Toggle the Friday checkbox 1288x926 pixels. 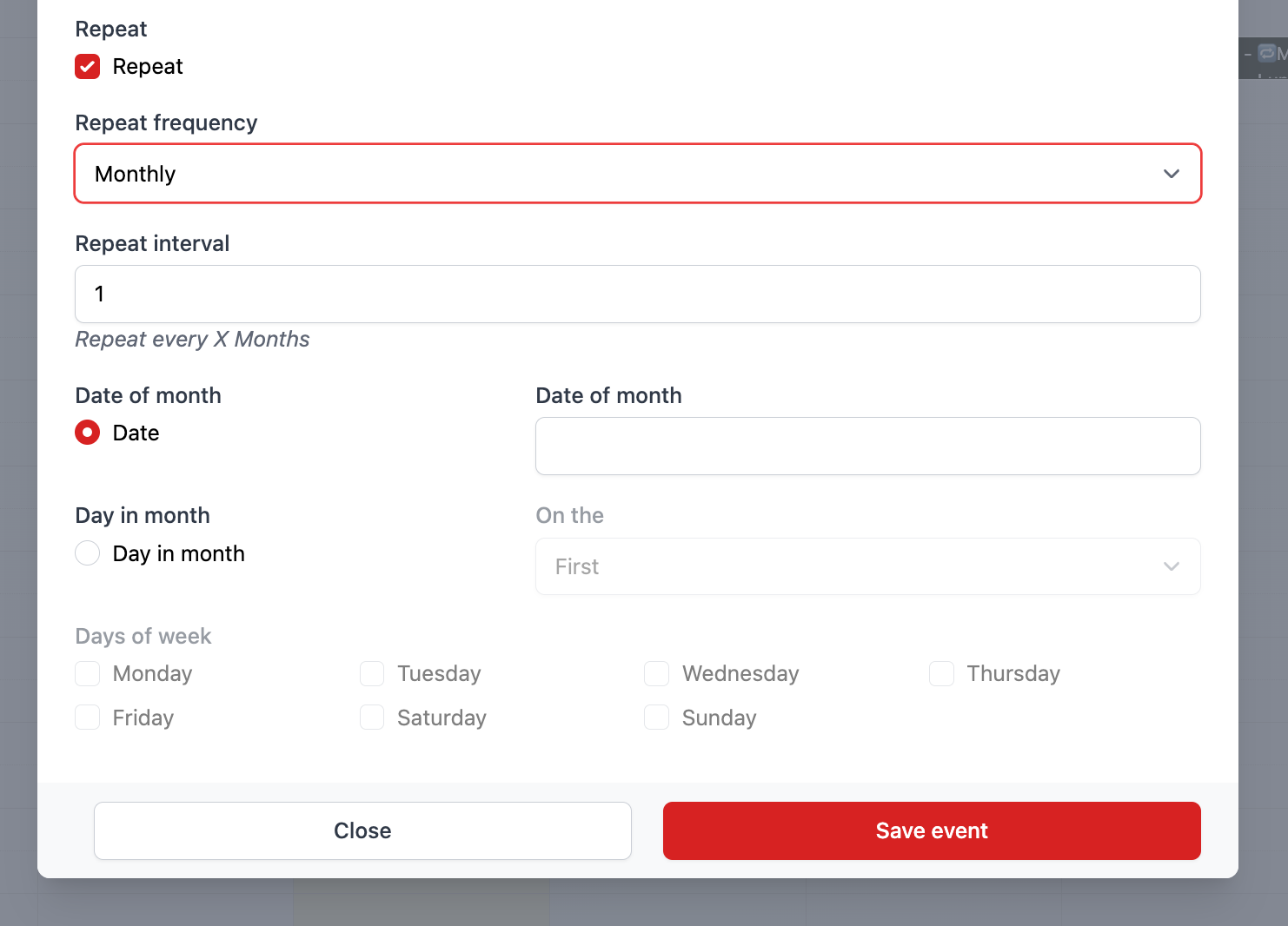[88, 718]
